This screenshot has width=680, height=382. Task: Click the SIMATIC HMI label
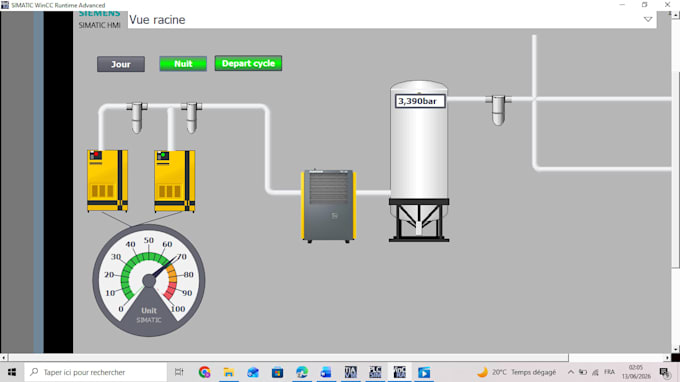click(x=99, y=26)
